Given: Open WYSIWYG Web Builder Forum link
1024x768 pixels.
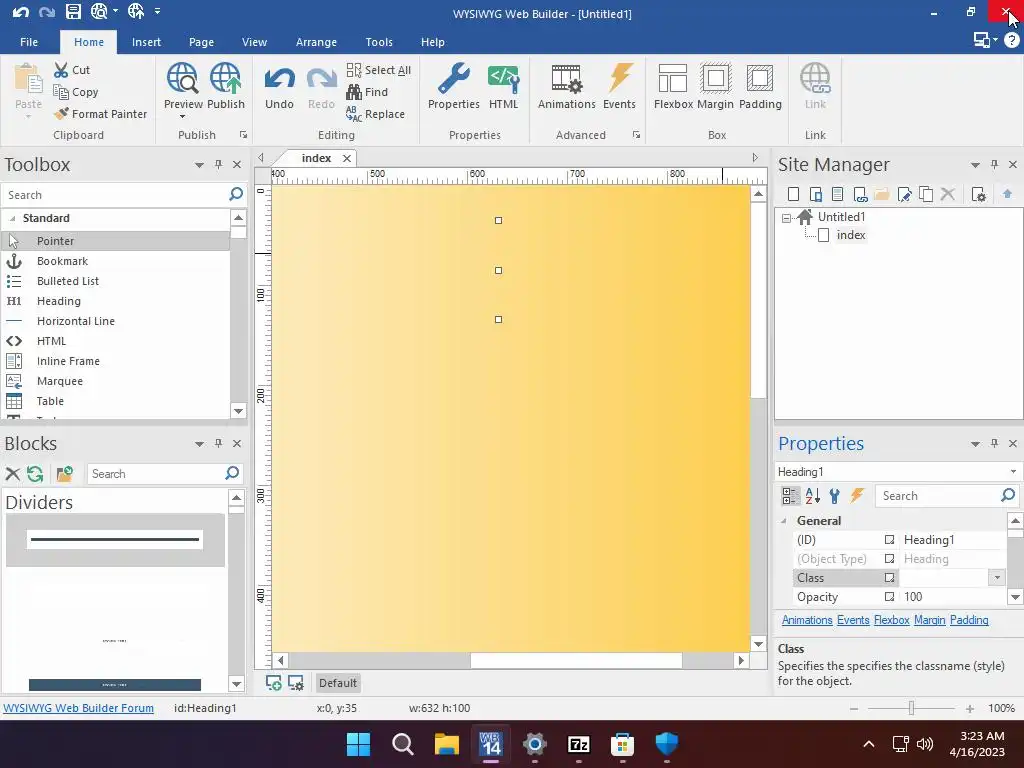Looking at the screenshot, I should click(78, 708).
